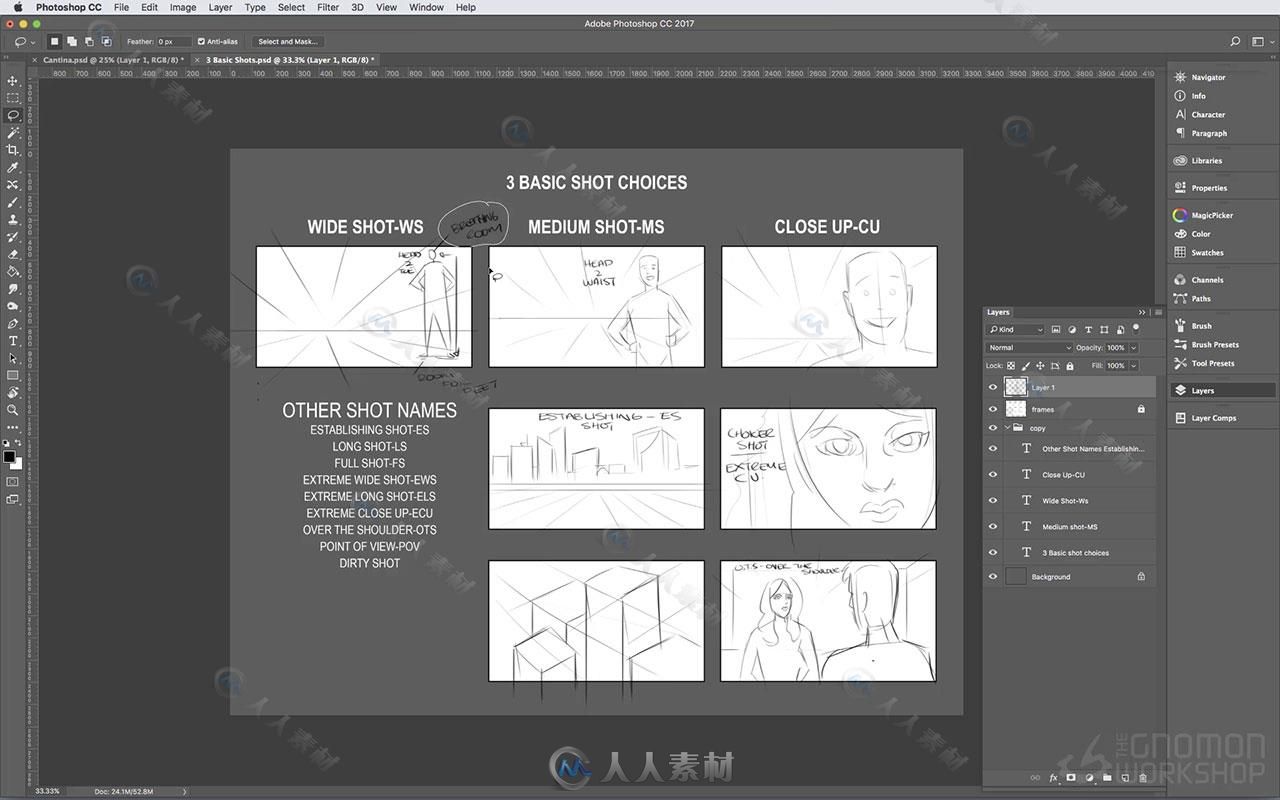This screenshot has width=1280, height=800.
Task: Select the Clone Stamp tool
Action: [13, 219]
